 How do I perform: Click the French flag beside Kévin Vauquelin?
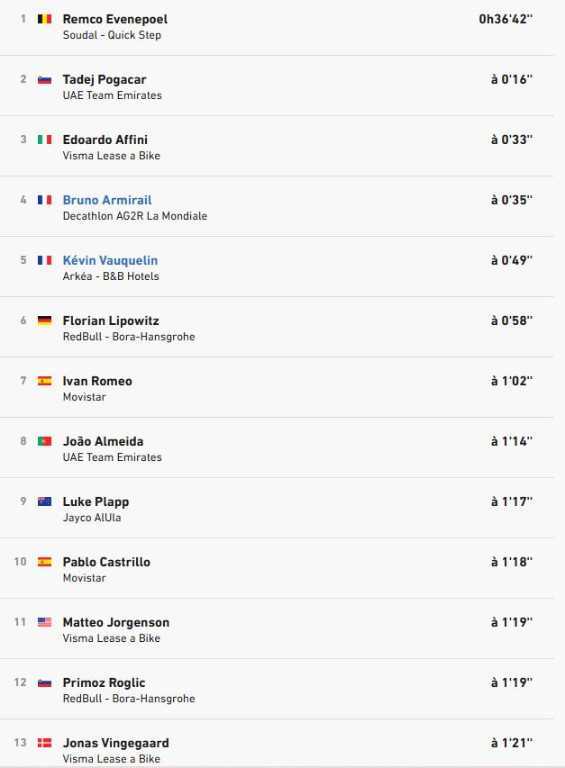[x=45, y=261]
